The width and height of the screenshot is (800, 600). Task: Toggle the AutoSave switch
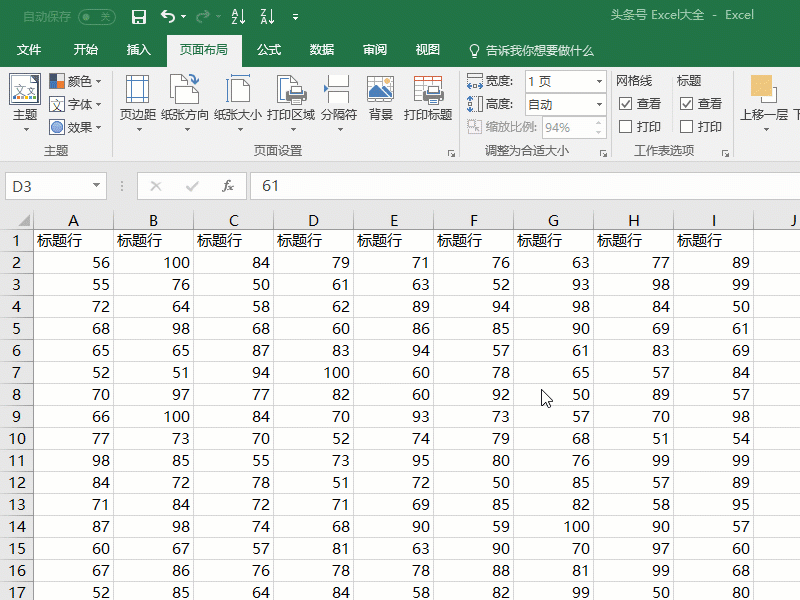[x=96, y=17]
